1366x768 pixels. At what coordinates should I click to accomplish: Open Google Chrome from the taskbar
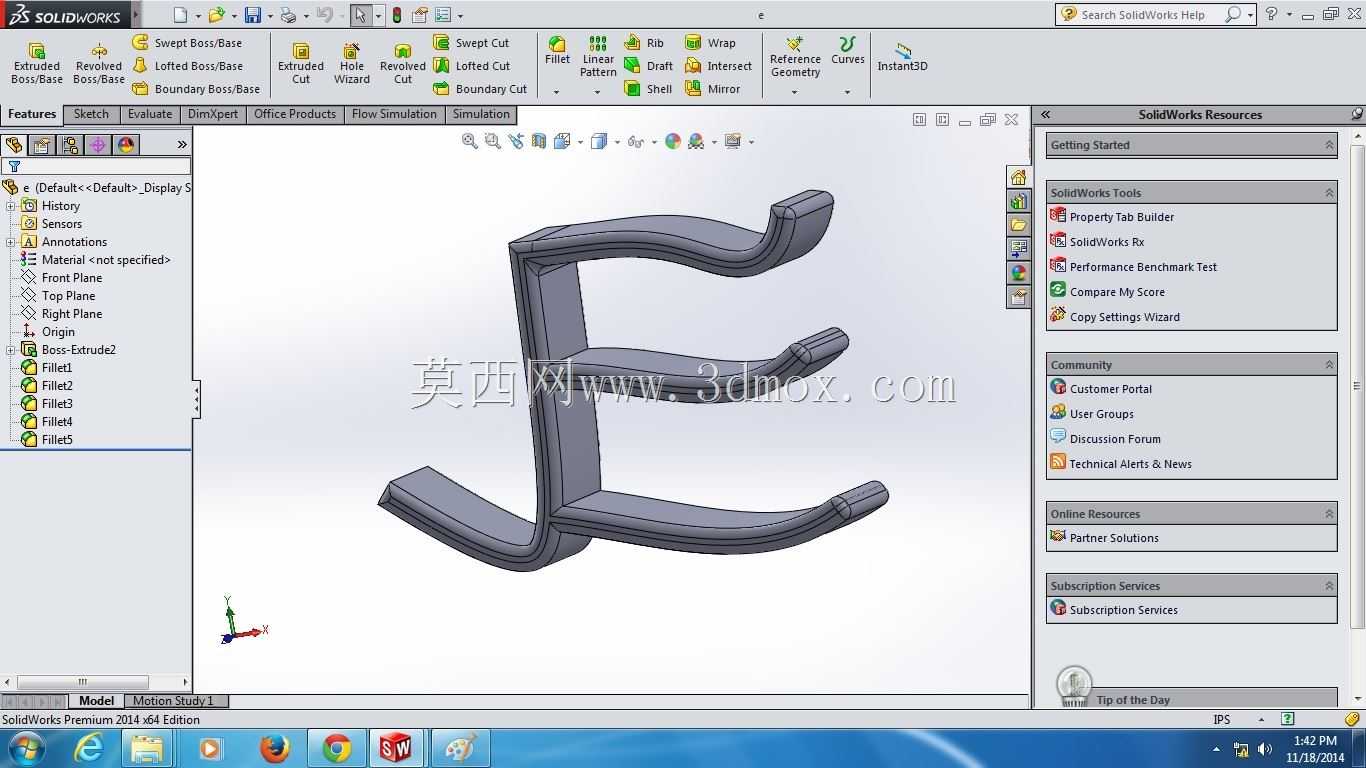[337, 748]
